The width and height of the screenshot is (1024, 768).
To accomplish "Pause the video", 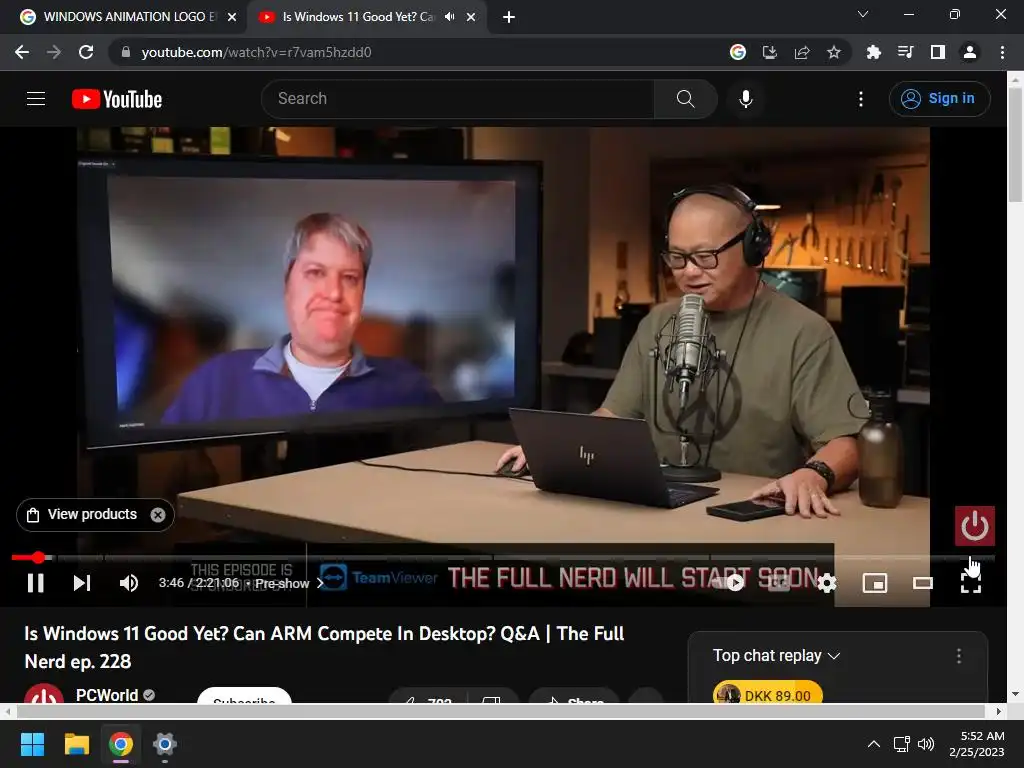I will pos(36,583).
